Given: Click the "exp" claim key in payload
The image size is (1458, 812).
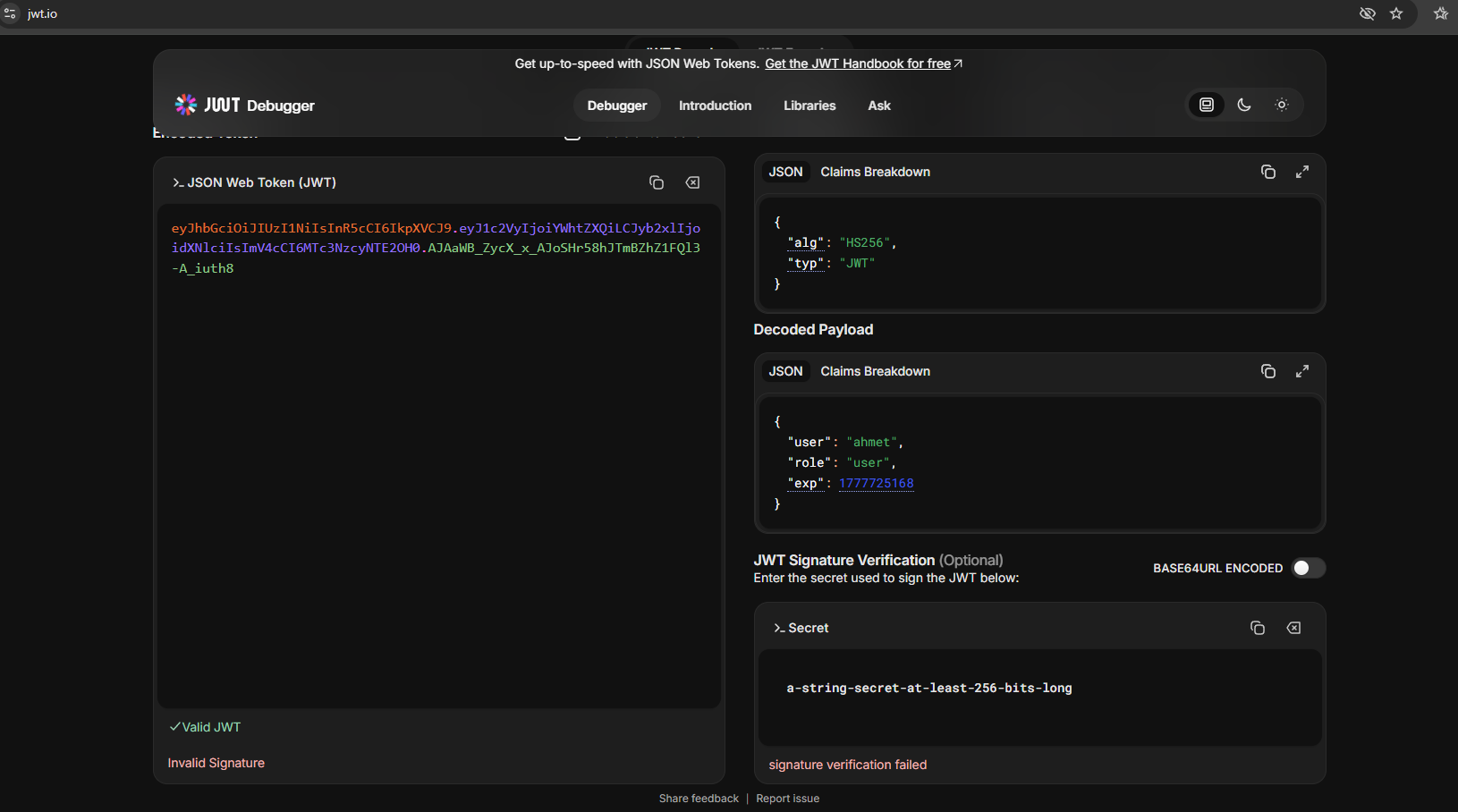Looking at the screenshot, I should 805,483.
